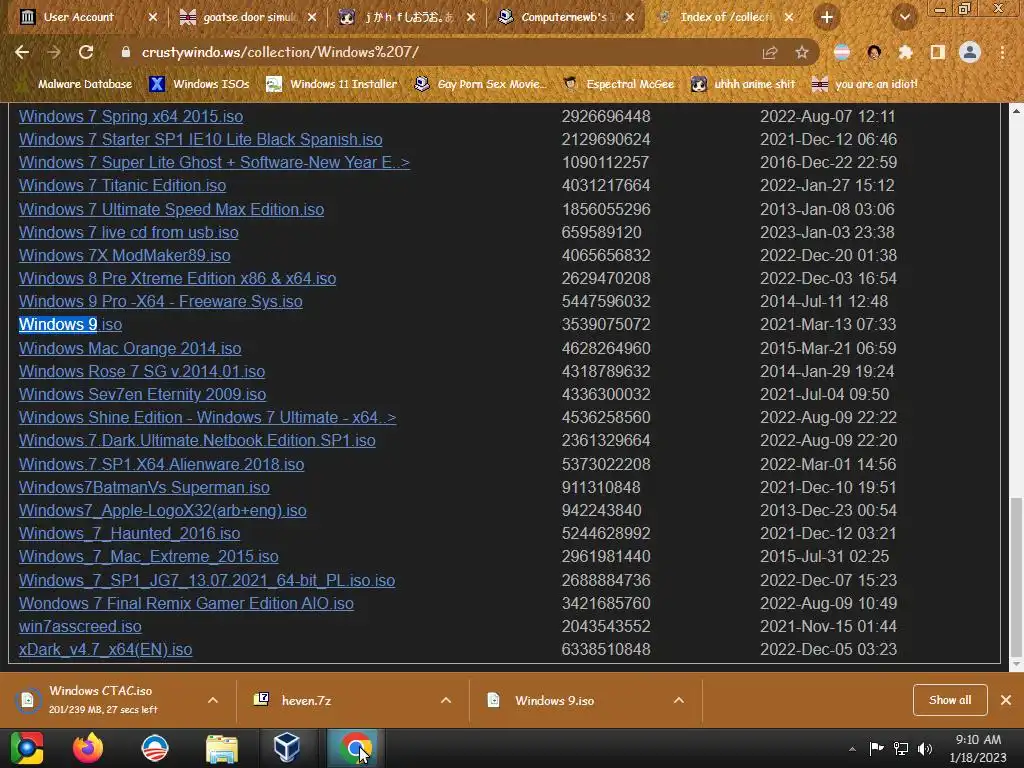The image size is (1024, 768).
Task: Go back to the previous page
Action: pos(22,52)
